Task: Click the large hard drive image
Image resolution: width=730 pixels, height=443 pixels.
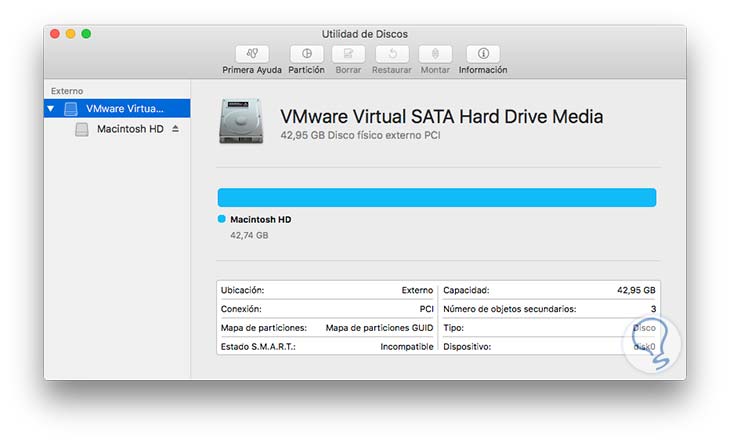Action: pyautogui.click(x=241, y=121)
